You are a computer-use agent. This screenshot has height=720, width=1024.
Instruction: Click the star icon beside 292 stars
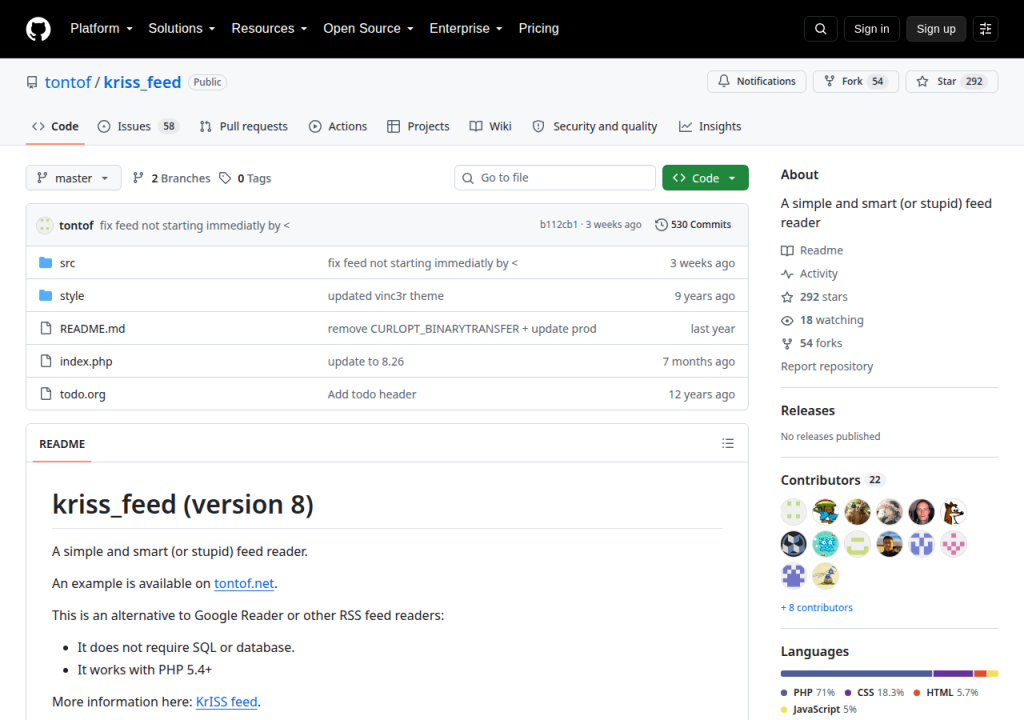(788, 297)
